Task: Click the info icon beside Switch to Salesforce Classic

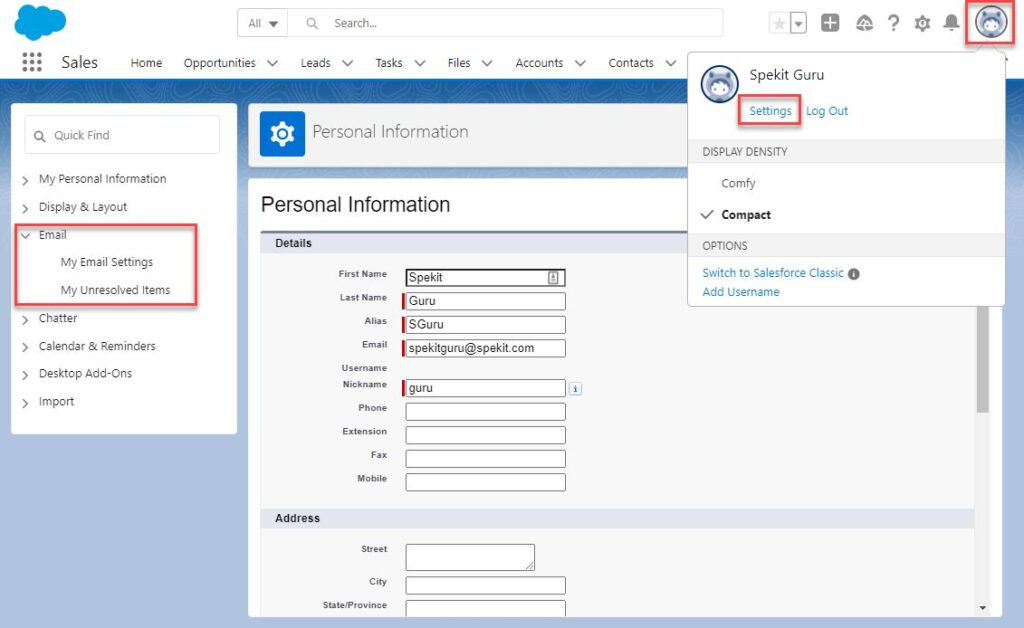Action: 854,274
